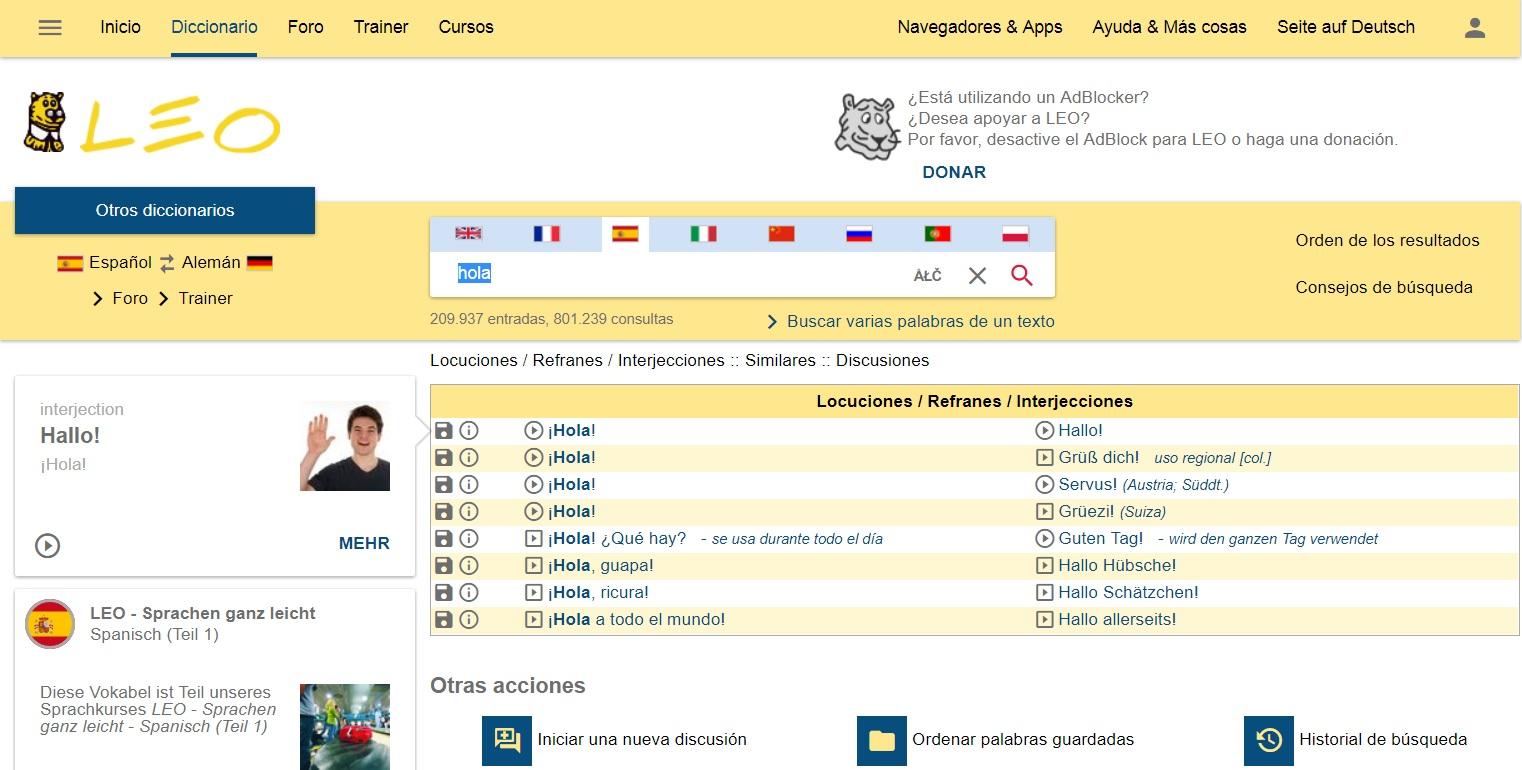Click the Hallo Hübsche! translation
Image resolution: width=1522 pixels, height=770 pixels.
1117,566
